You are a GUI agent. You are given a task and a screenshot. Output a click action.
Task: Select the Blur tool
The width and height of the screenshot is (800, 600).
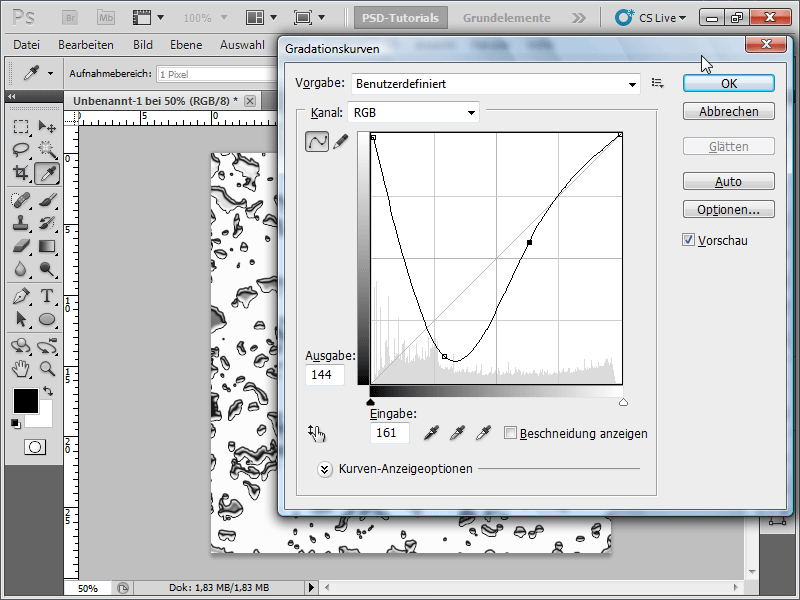pos(21,269)
